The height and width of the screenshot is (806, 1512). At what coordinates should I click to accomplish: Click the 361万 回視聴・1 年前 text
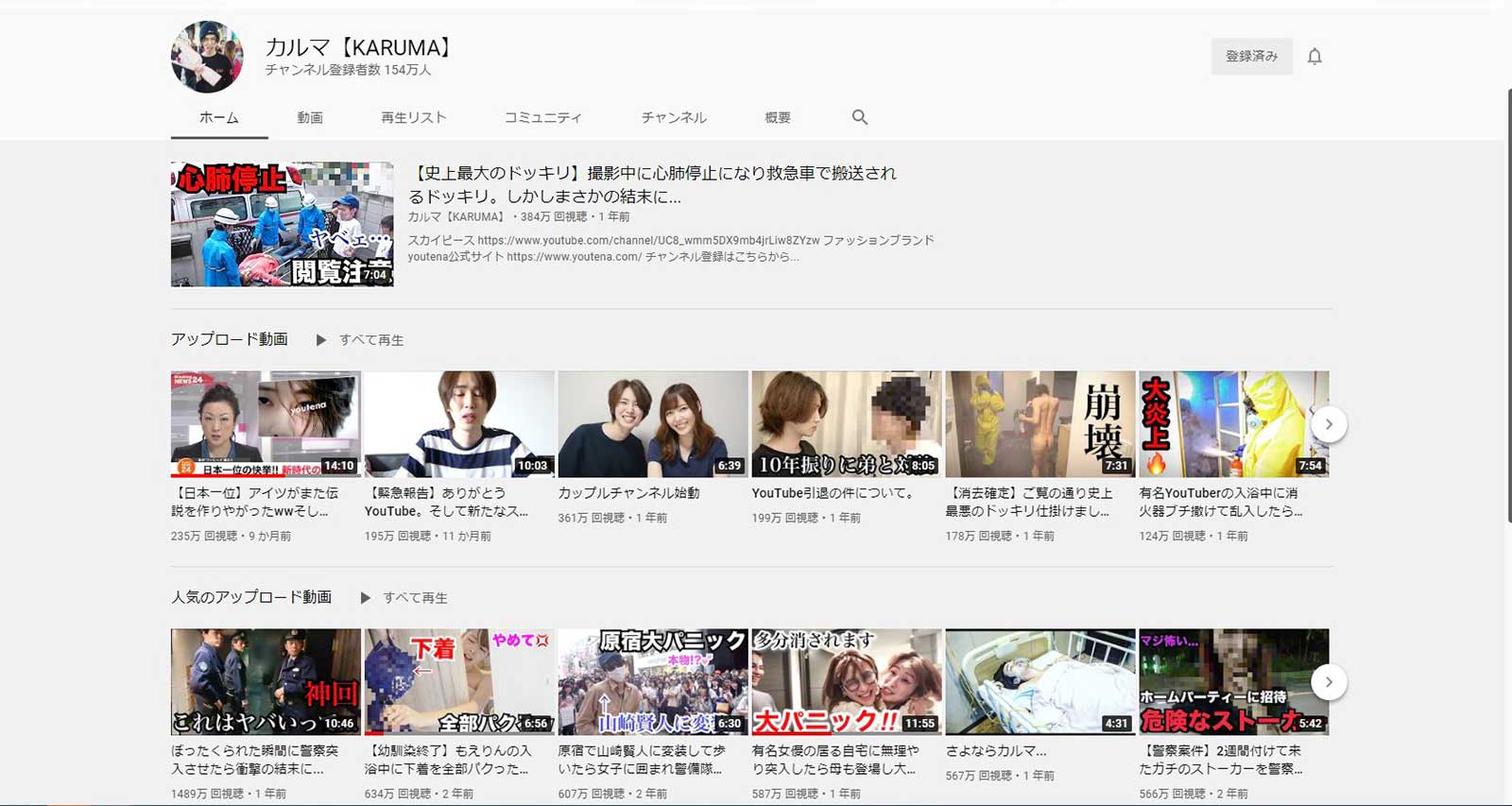pos(612,519)
